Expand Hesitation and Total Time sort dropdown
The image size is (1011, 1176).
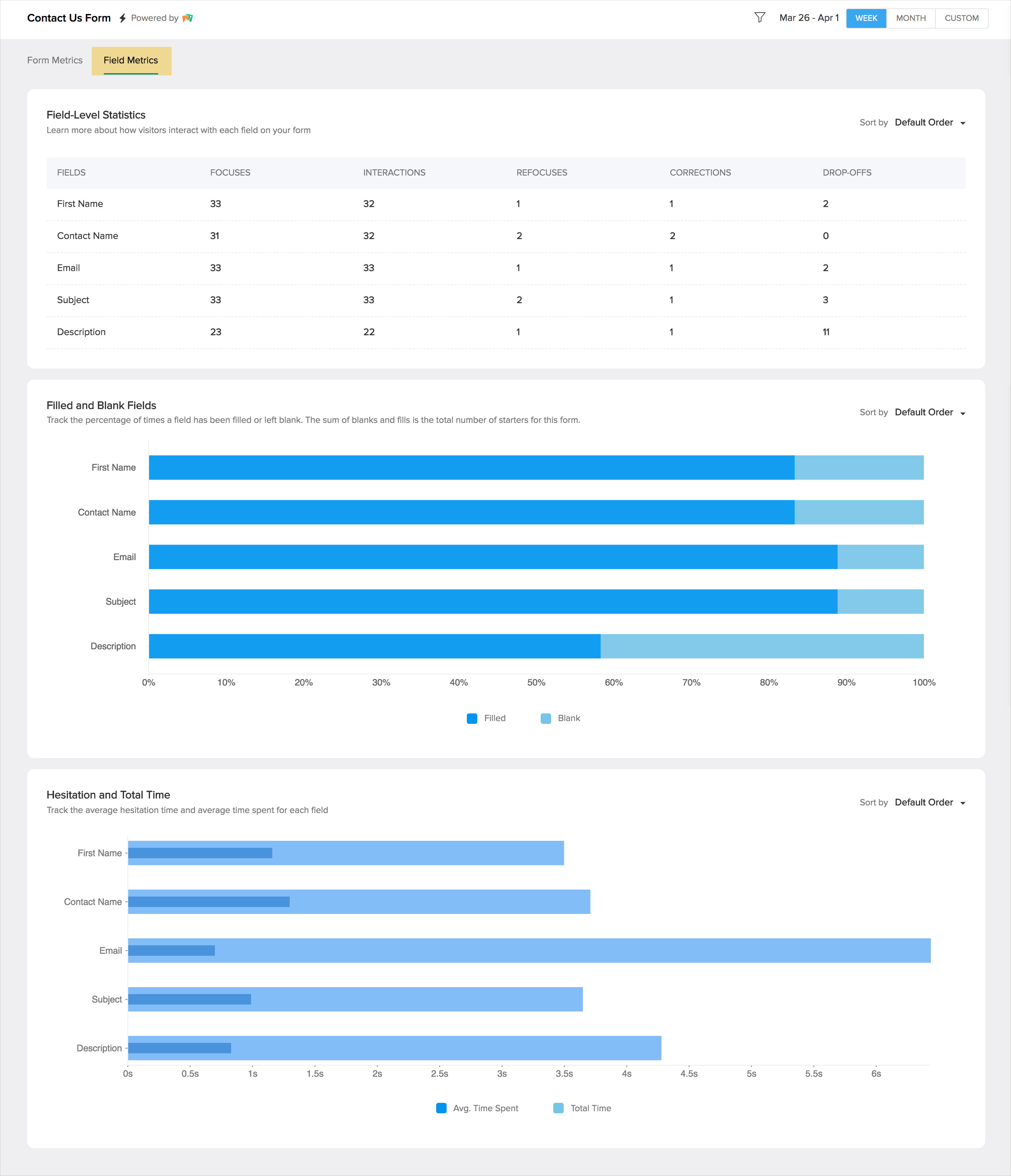pos(929,803)
